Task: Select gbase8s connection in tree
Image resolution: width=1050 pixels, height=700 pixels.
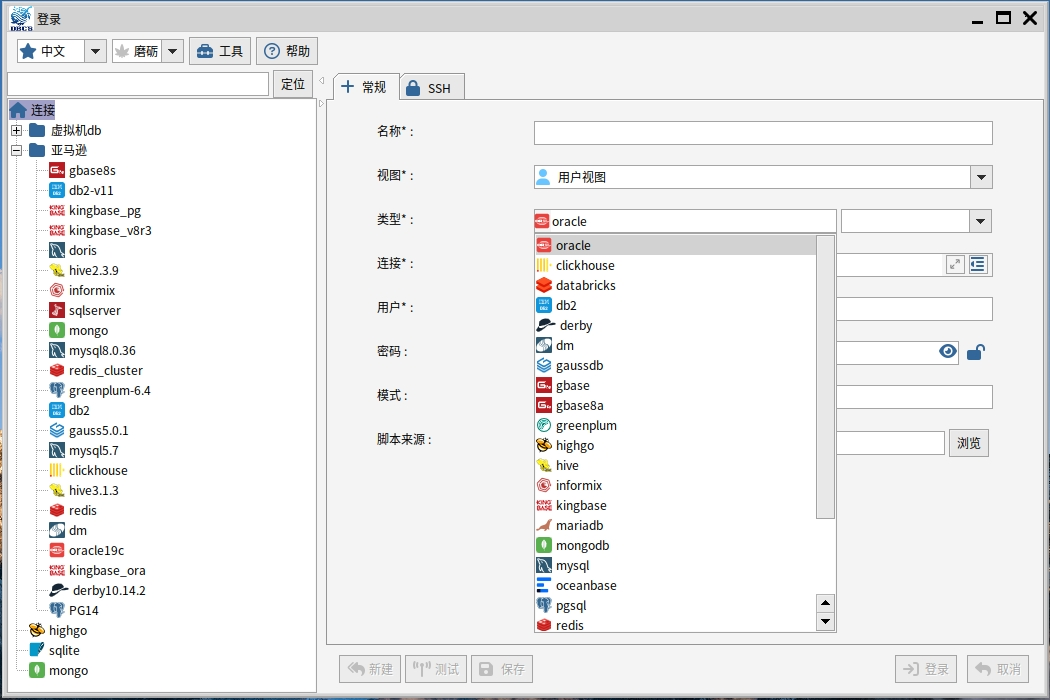Action: pos(82,170)
